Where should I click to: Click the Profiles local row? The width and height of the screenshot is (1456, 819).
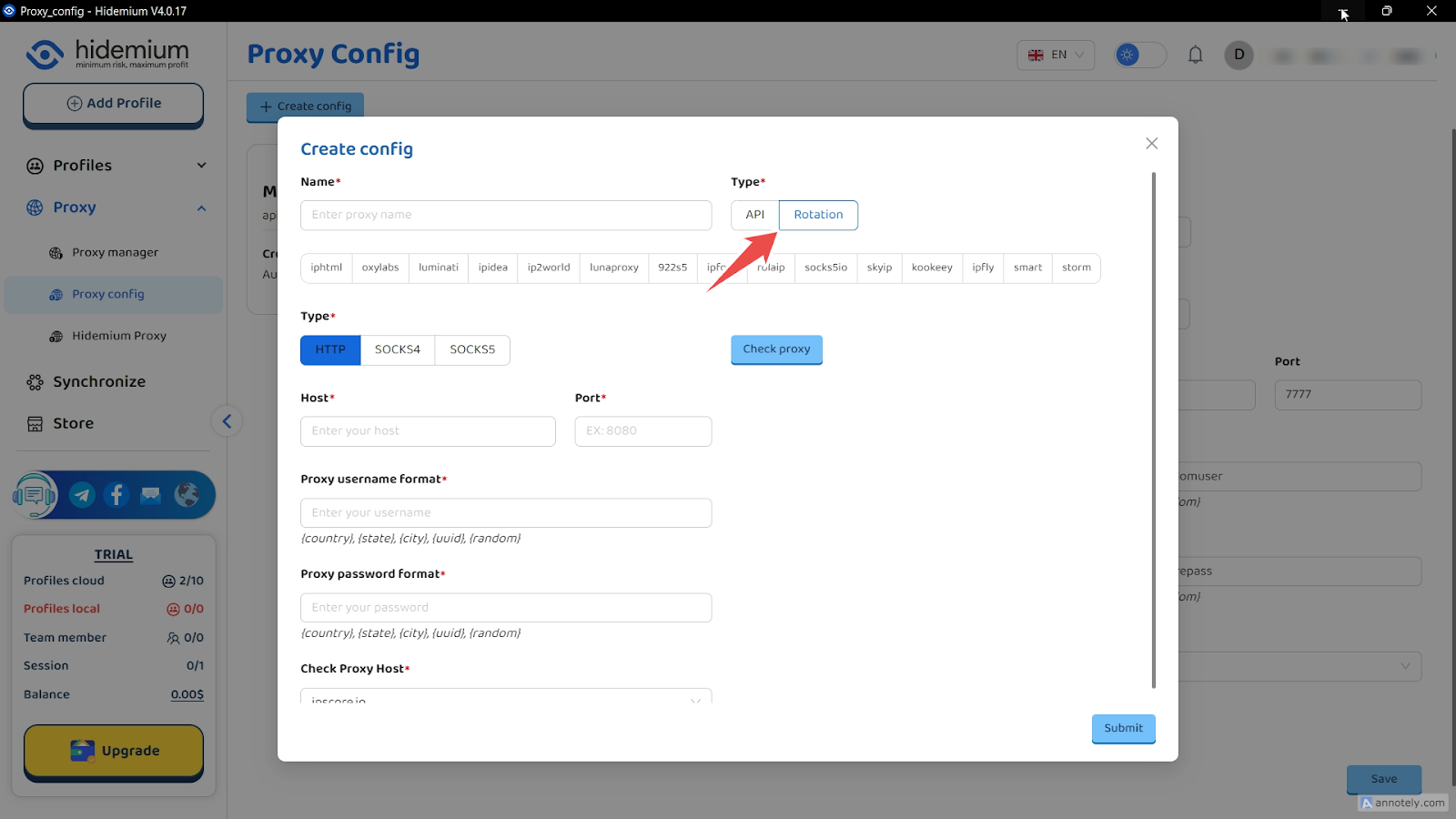(114, 609)
